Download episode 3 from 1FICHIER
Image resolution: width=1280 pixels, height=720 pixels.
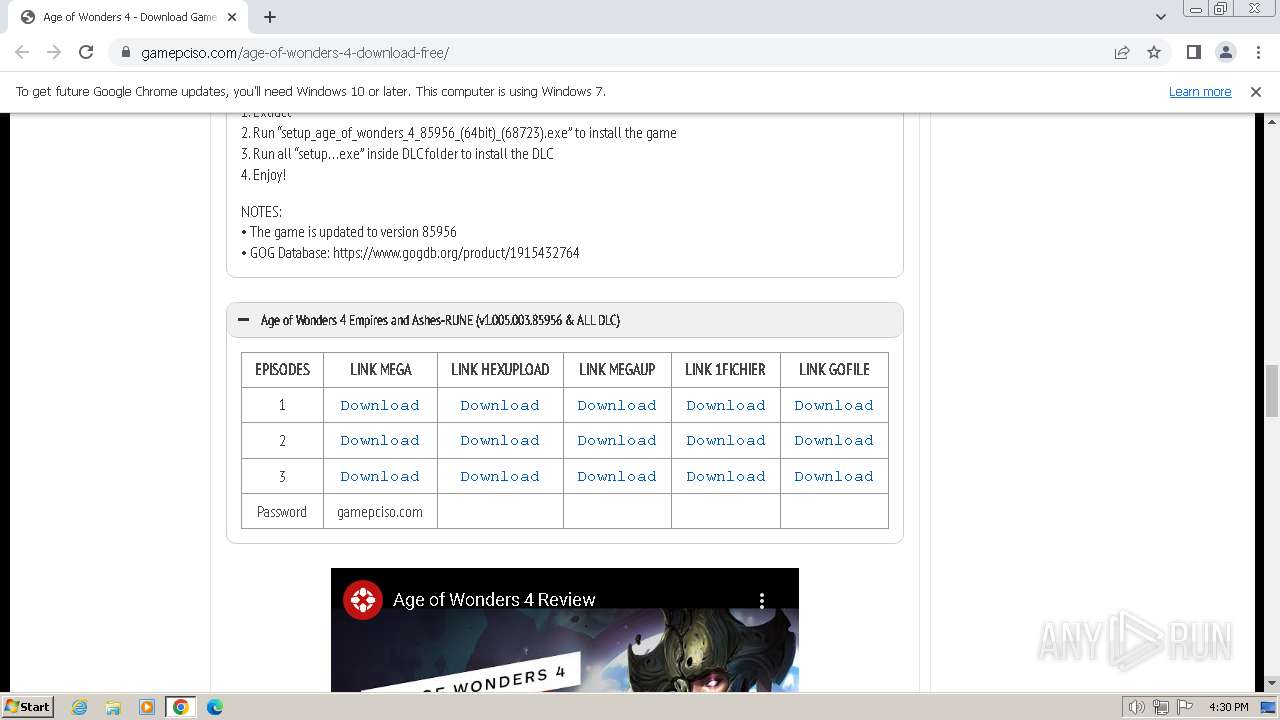726,476
